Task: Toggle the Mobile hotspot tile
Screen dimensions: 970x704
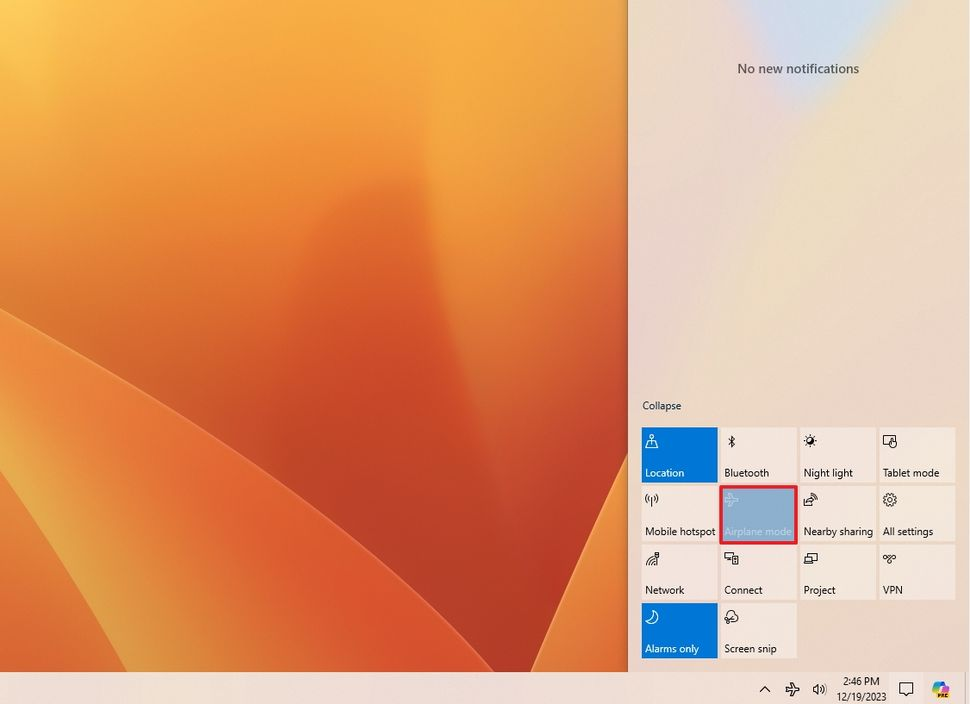Action: click(x=679, y=513)
